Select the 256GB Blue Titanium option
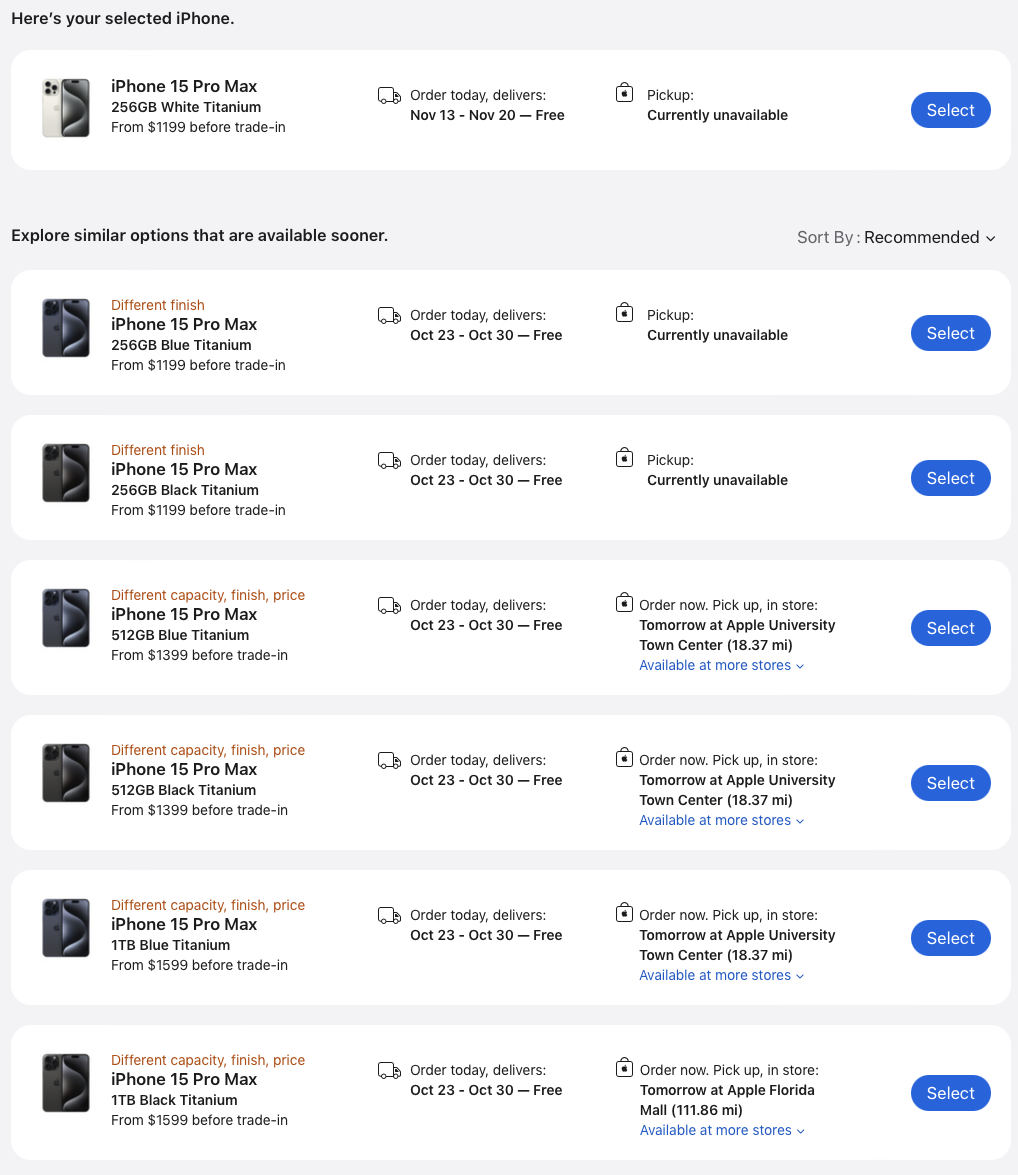This screenshot has width=1018, height=1175. coord(950,333)
